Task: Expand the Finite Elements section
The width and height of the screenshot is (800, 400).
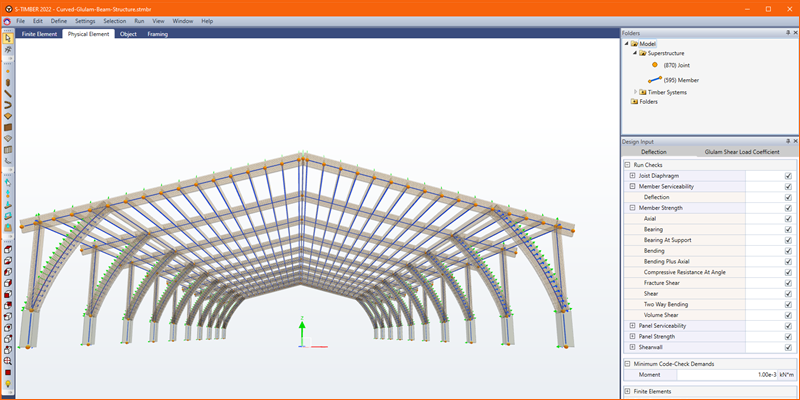Action: (626, 391)
